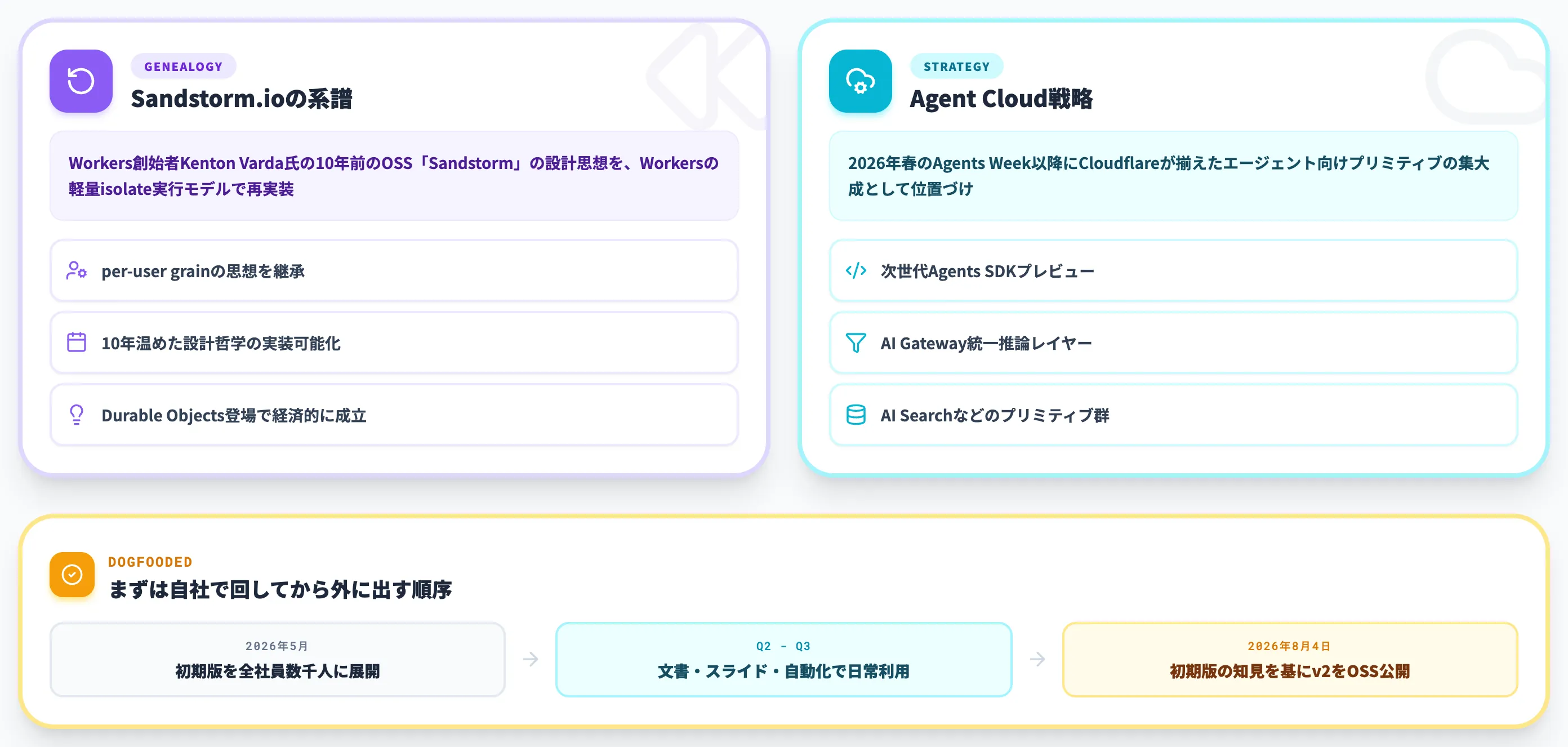
Task: Select the STRATEGY badge
Action: coord(956,66)
